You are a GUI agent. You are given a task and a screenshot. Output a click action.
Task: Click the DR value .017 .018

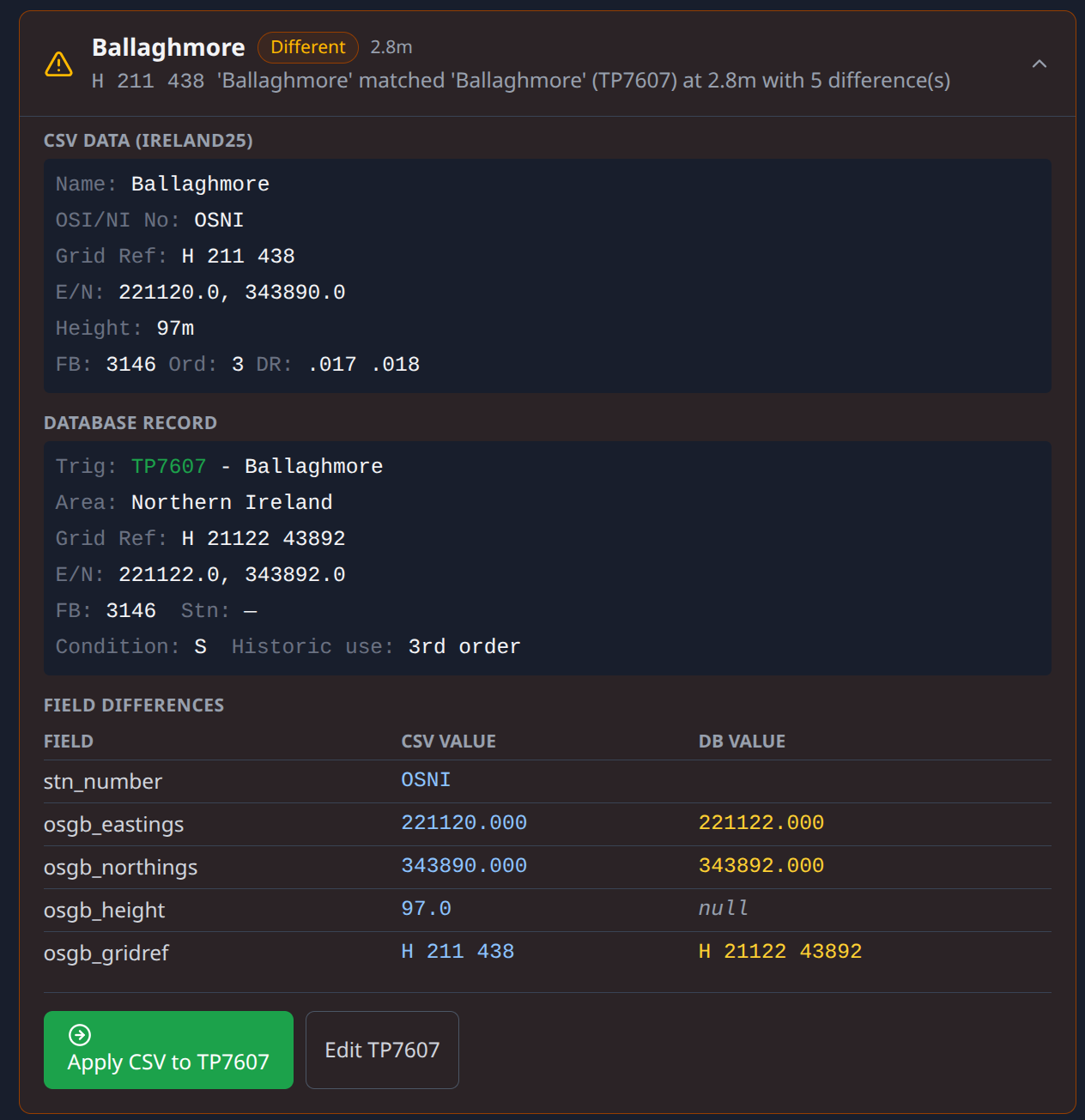364,364
